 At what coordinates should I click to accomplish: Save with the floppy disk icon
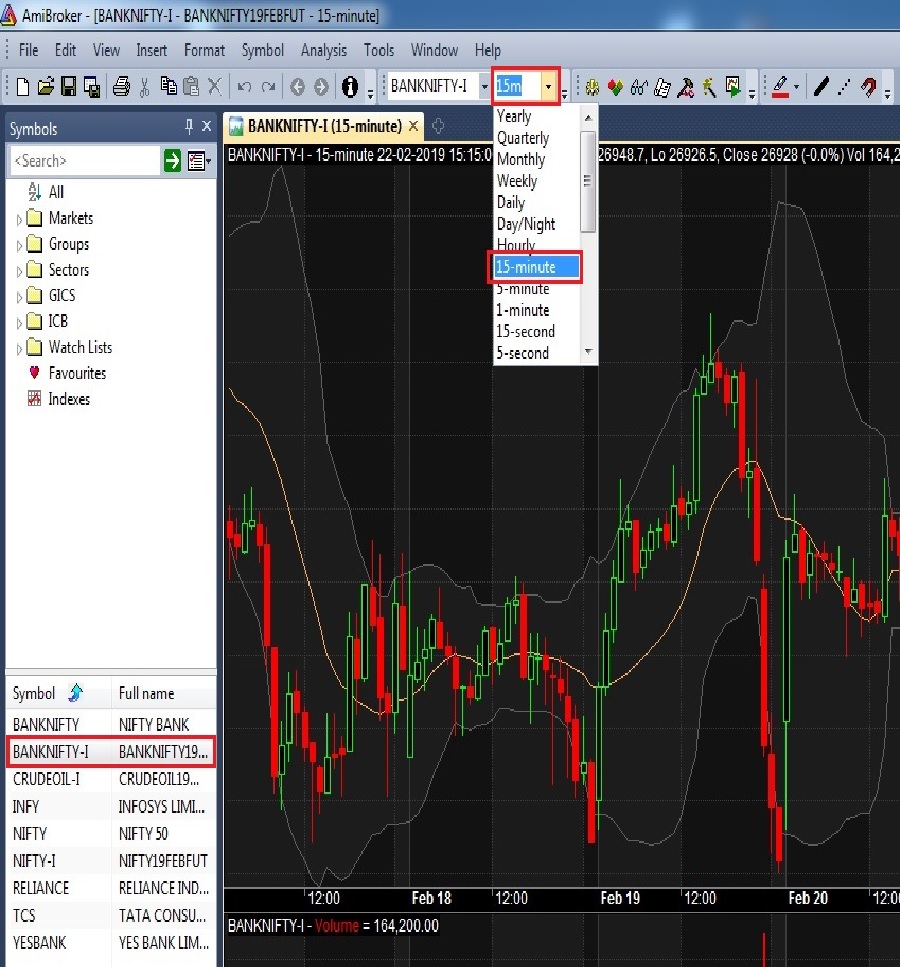point(68,87)
